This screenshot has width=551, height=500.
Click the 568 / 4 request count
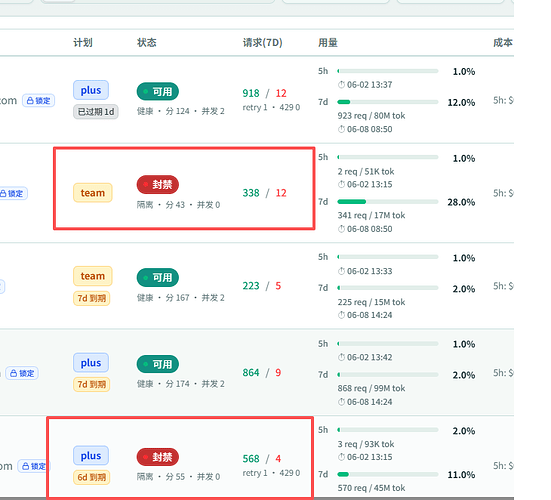262,459
